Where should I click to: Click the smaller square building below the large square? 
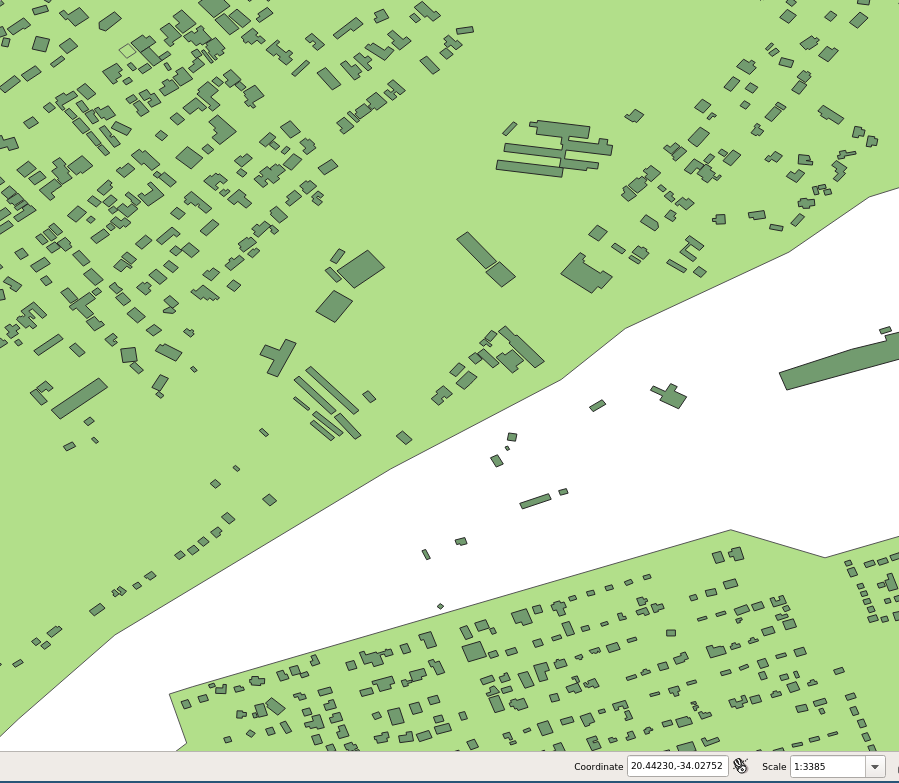[x=334, y=306]
